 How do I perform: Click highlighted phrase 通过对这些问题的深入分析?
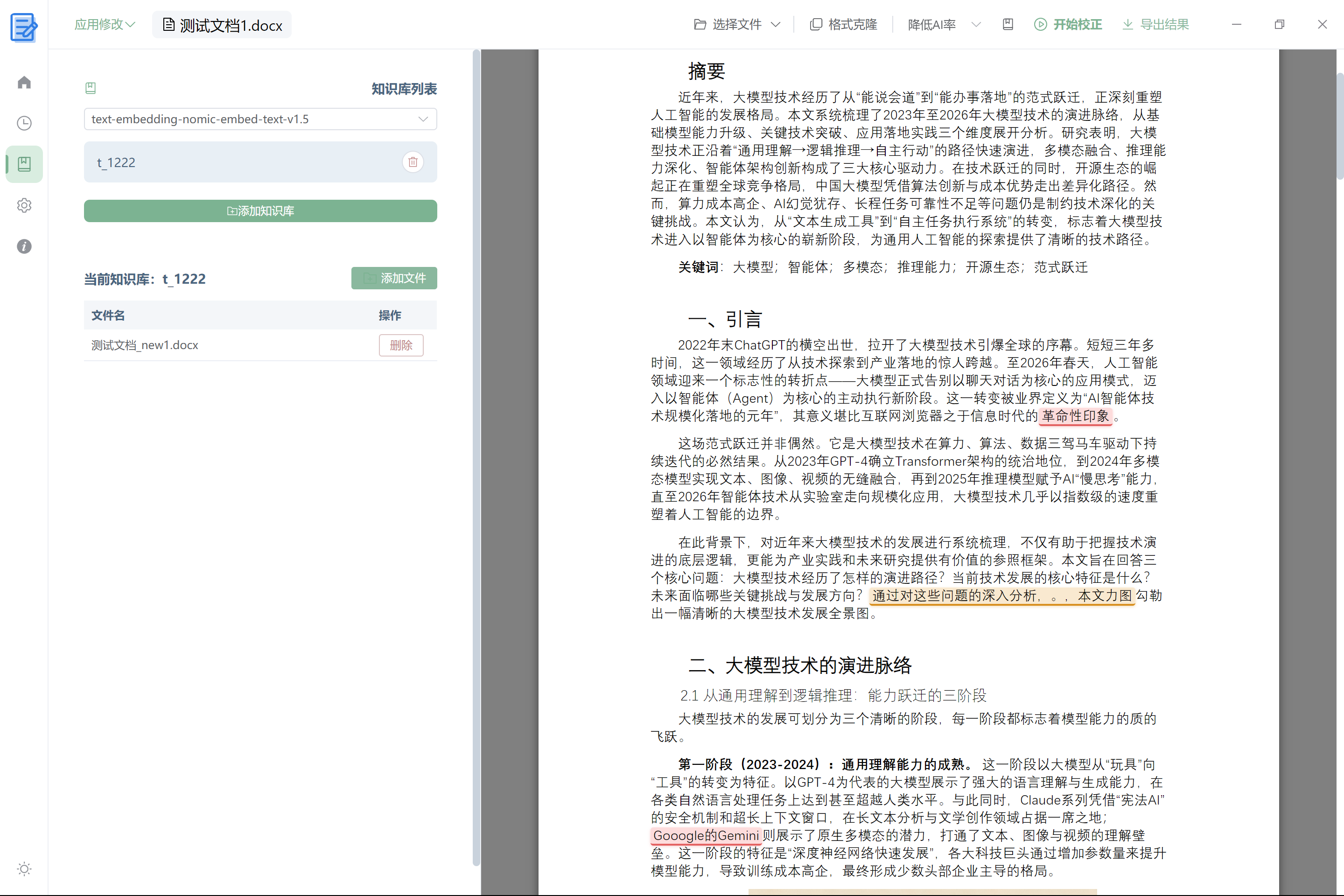pyautogui.click(x=954, y=595)
